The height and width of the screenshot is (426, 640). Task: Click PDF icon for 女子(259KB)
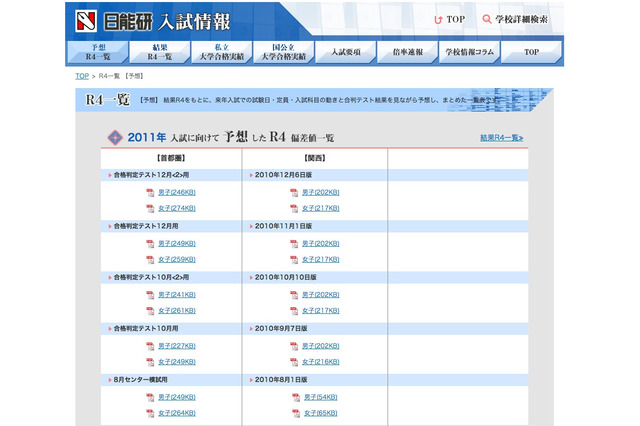[150, 260]
